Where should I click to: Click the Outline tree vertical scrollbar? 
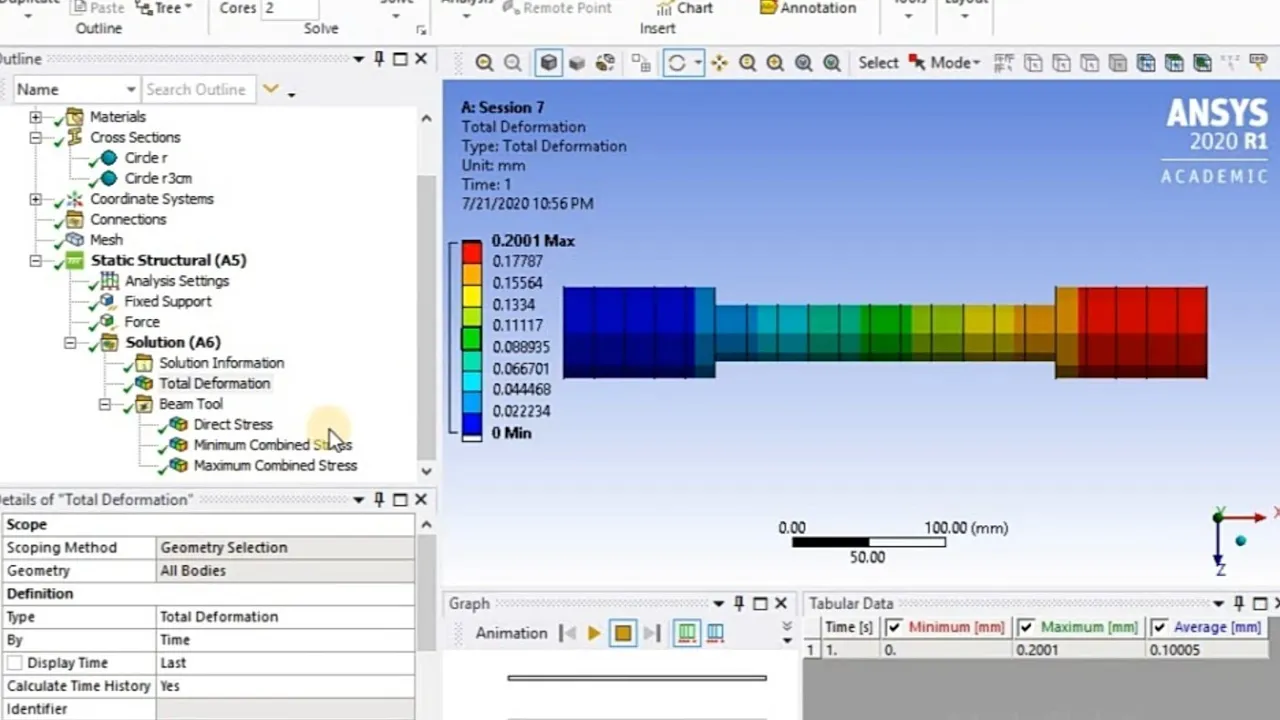point(426,315)
